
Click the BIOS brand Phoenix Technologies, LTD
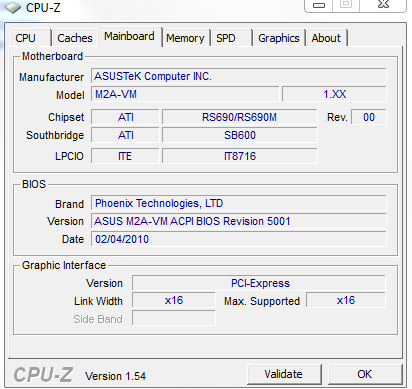pyautogui.click(x=239, y=203)
